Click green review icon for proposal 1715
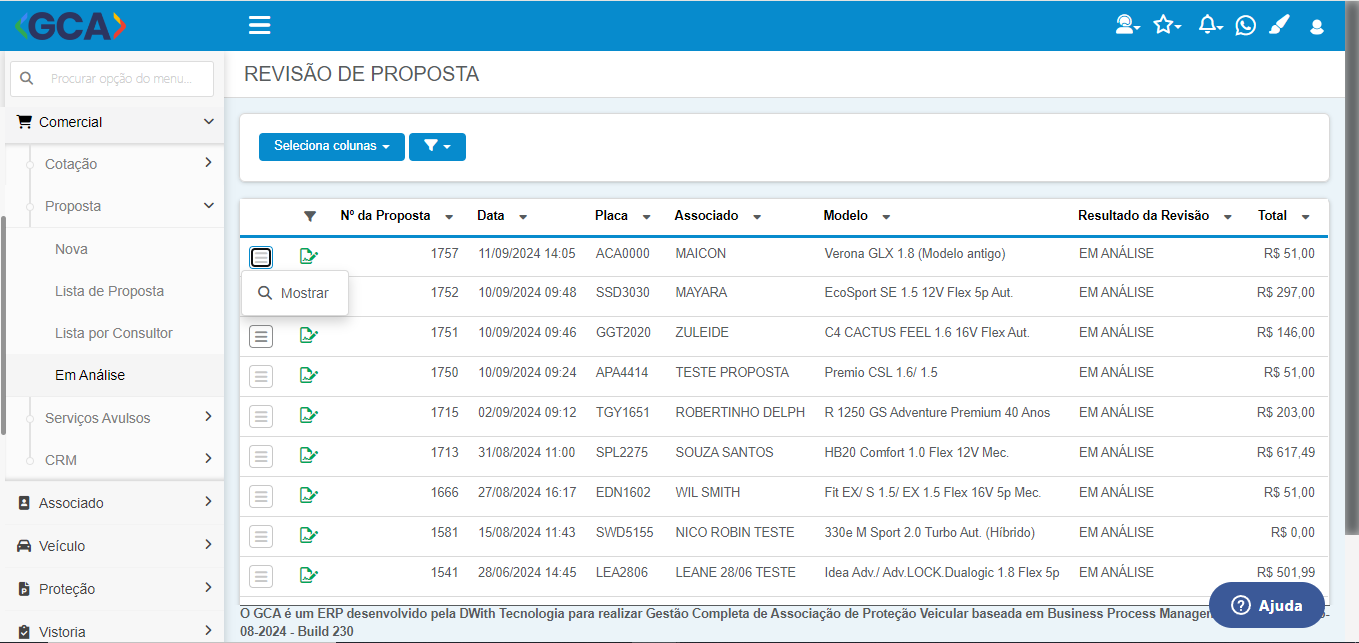The image size is (1359, 643). 309,415
